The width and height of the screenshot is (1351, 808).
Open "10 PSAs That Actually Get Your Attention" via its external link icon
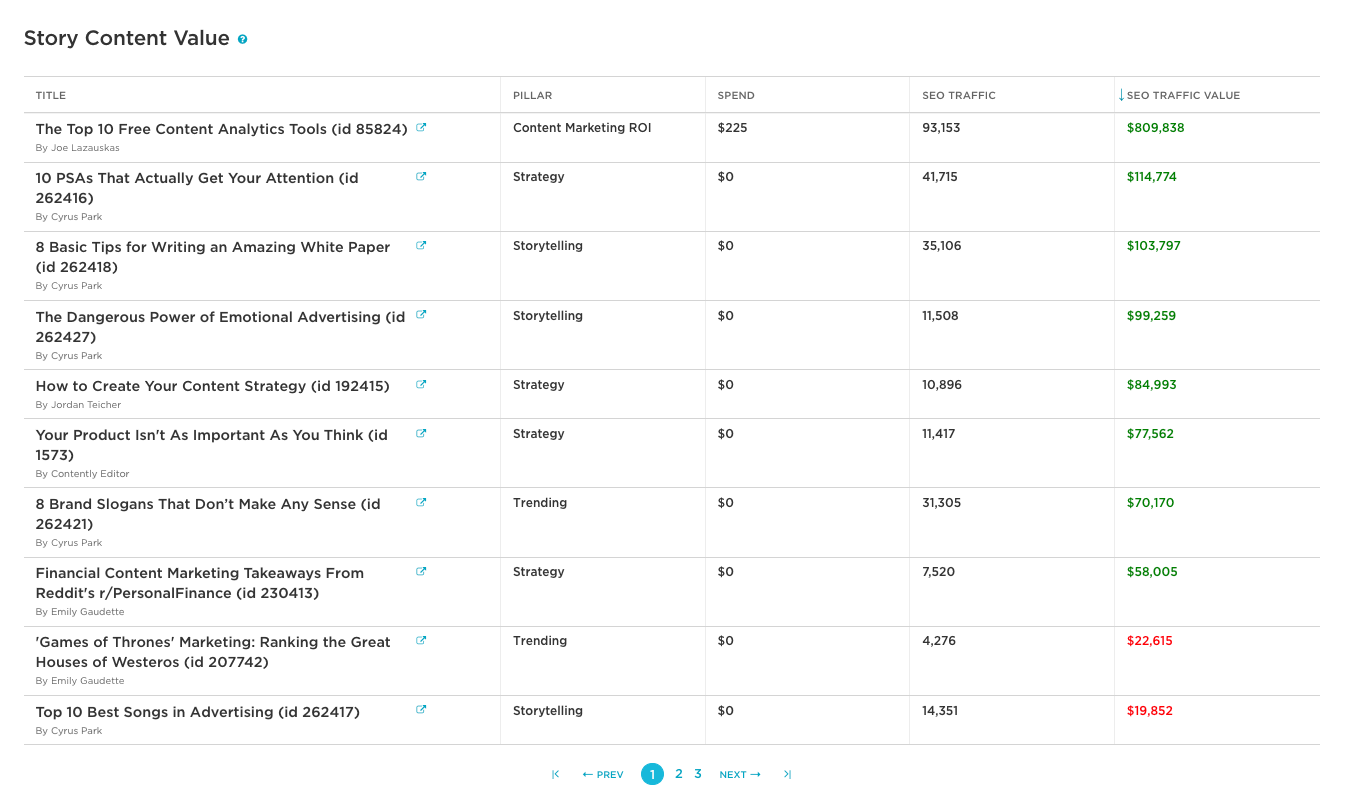click(421, 176)
